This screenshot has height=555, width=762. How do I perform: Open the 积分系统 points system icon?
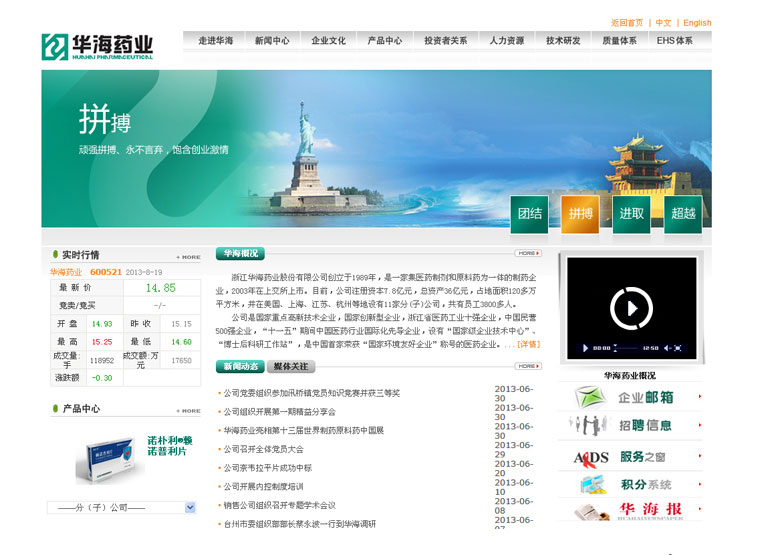pyautogui.click(x=591, y=484)
